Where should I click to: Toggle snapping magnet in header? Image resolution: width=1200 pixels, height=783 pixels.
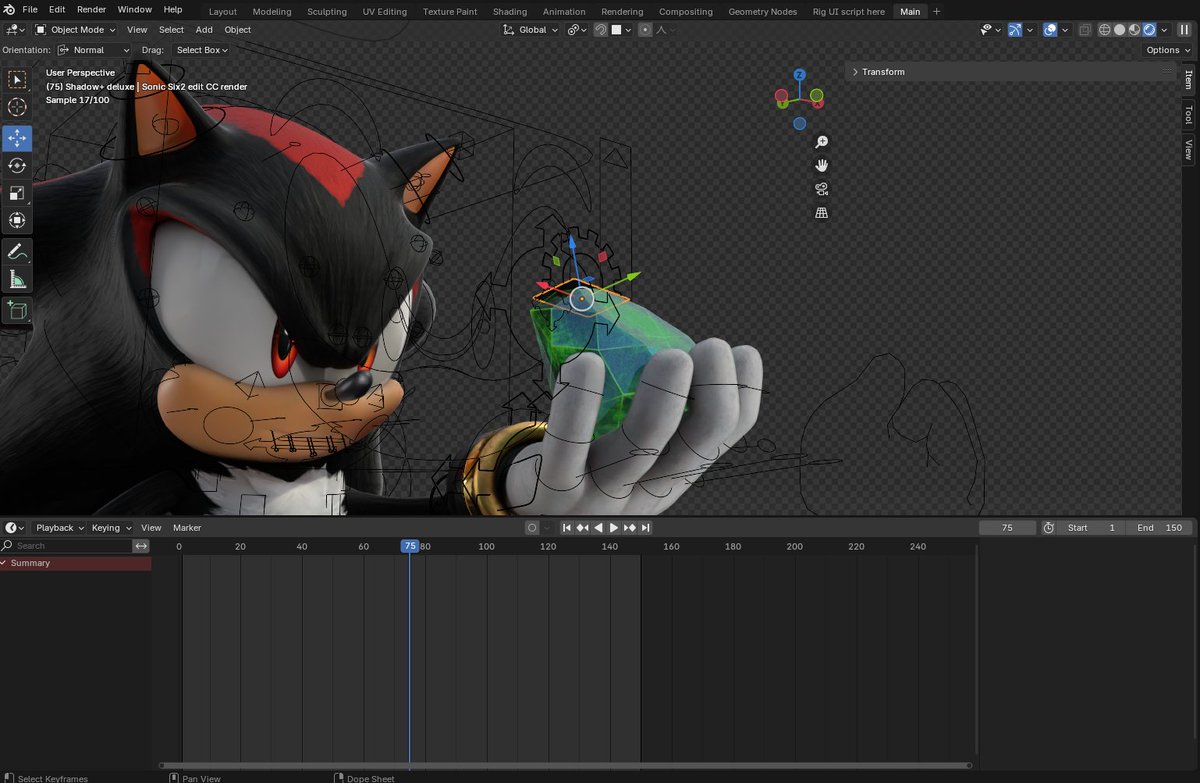[600, 30]
